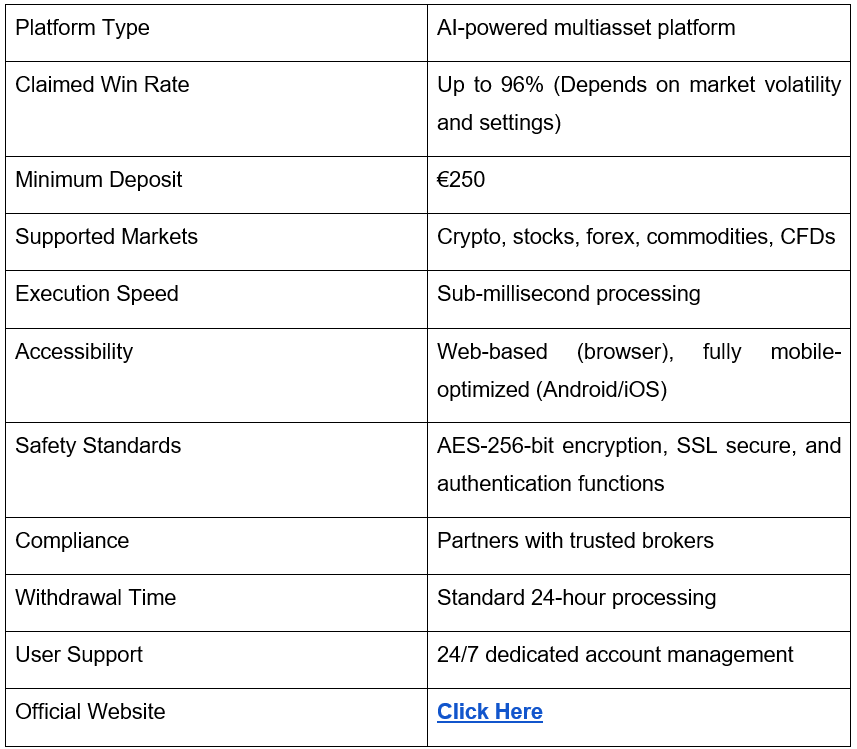This screenshot has width=857, height=749.
Task: Click the €250 deposit value
Action: 461,180
